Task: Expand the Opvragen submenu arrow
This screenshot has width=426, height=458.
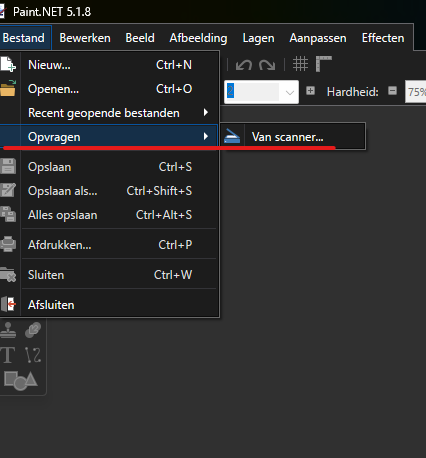Action: [x=206, y=136]
